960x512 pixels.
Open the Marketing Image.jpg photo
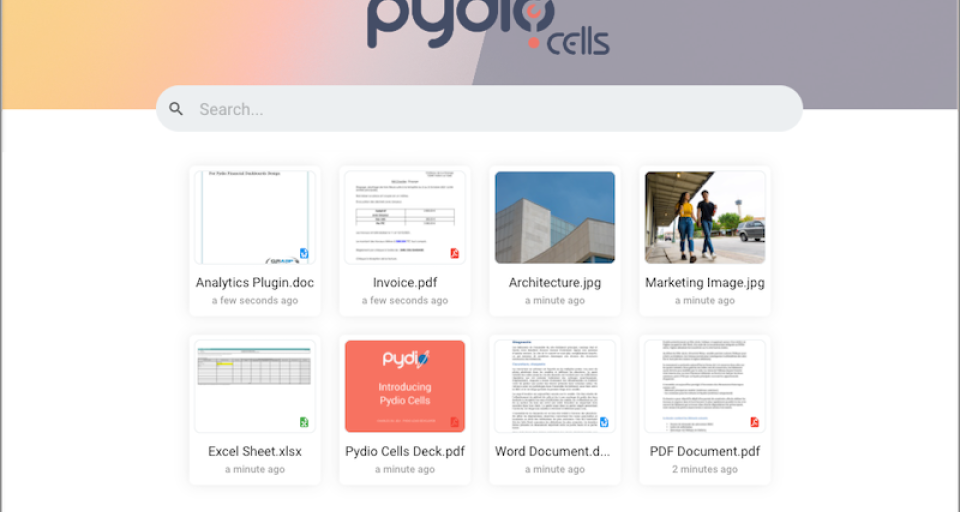705,217
